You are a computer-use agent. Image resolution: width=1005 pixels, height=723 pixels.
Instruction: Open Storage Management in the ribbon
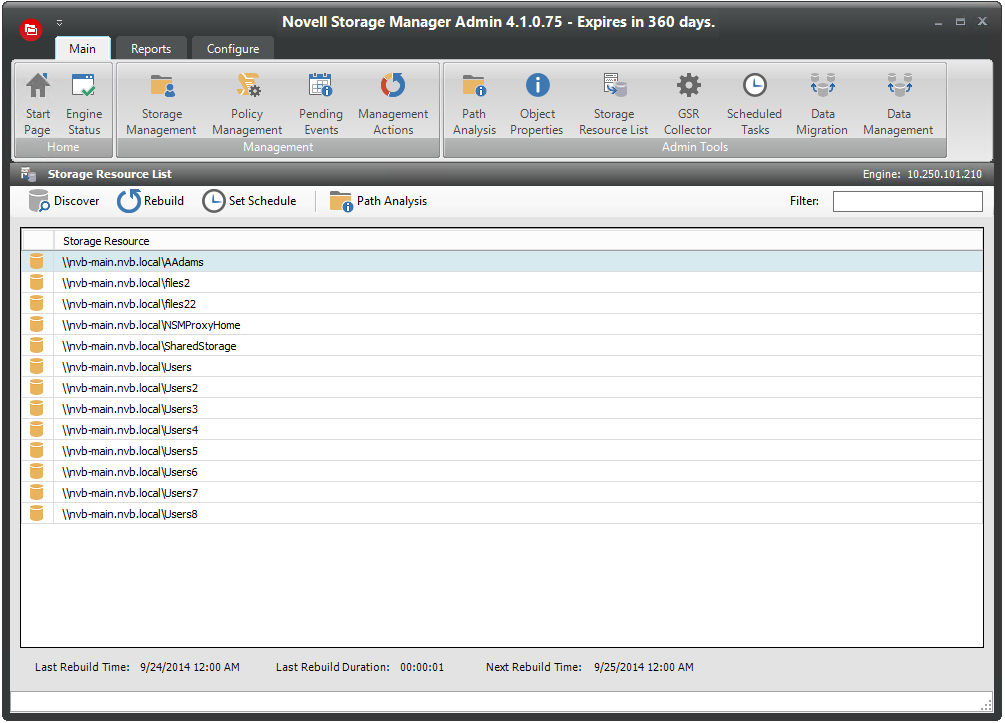162,104
